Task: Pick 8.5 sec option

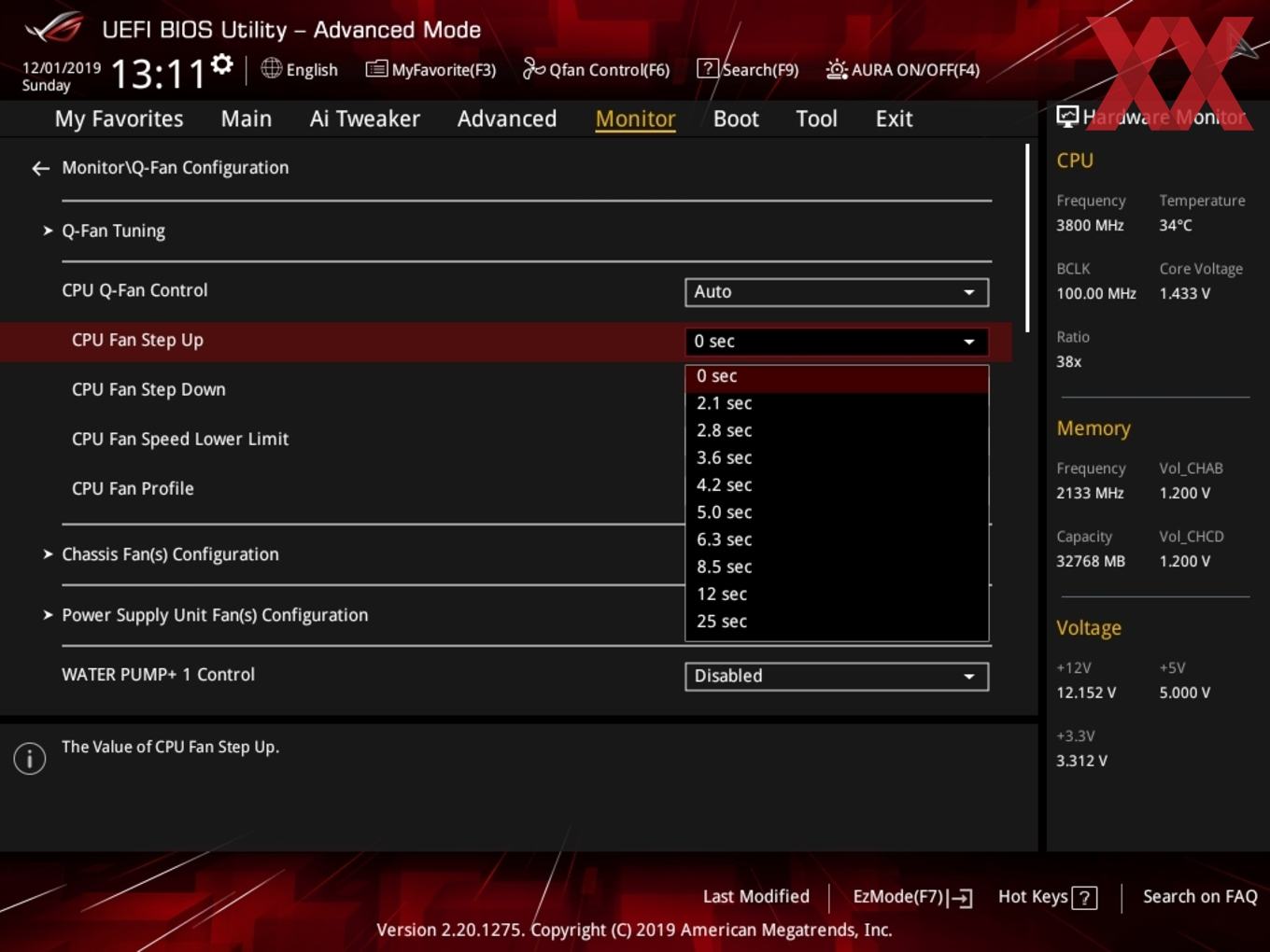Action: click(x=837, y=567)
